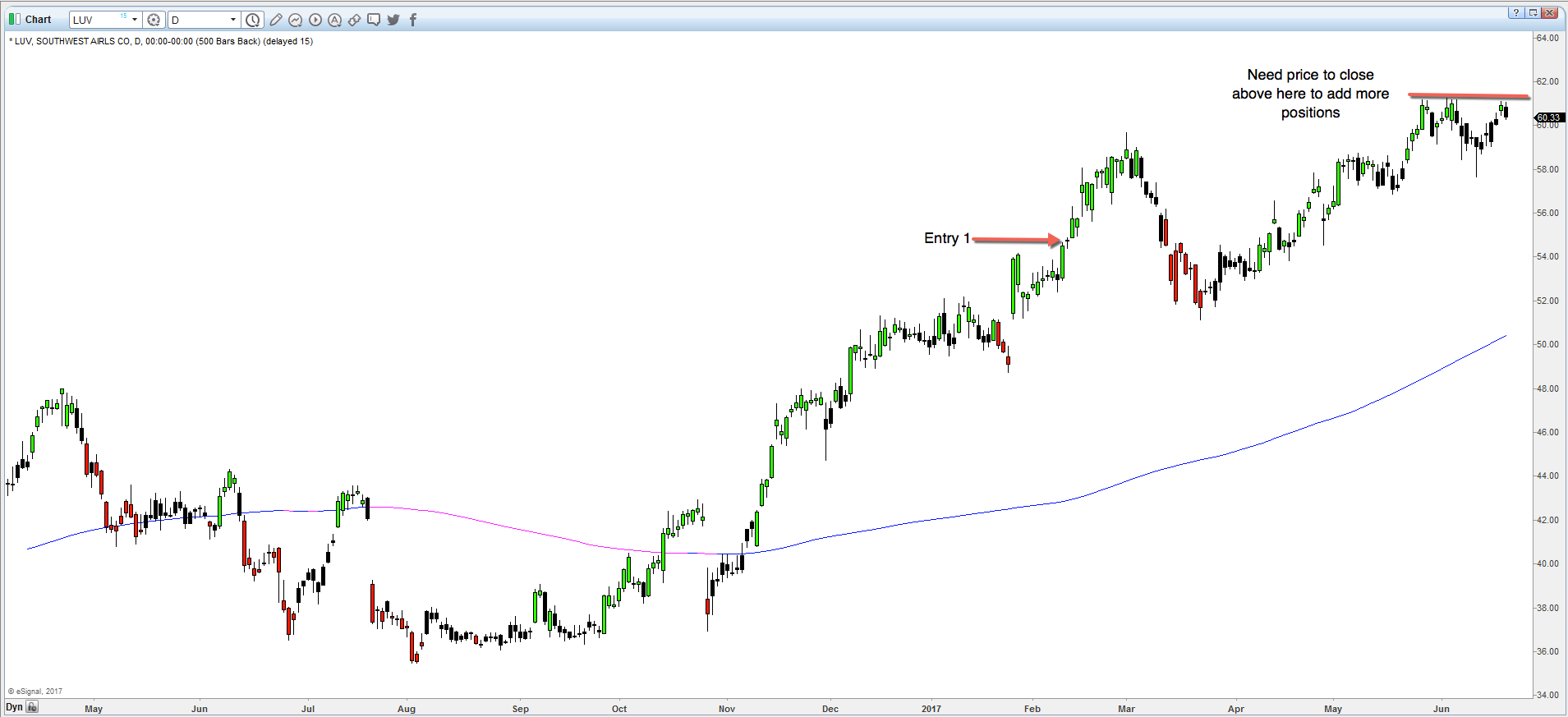Open the comment speech bubble icon

tap(375, 20)
